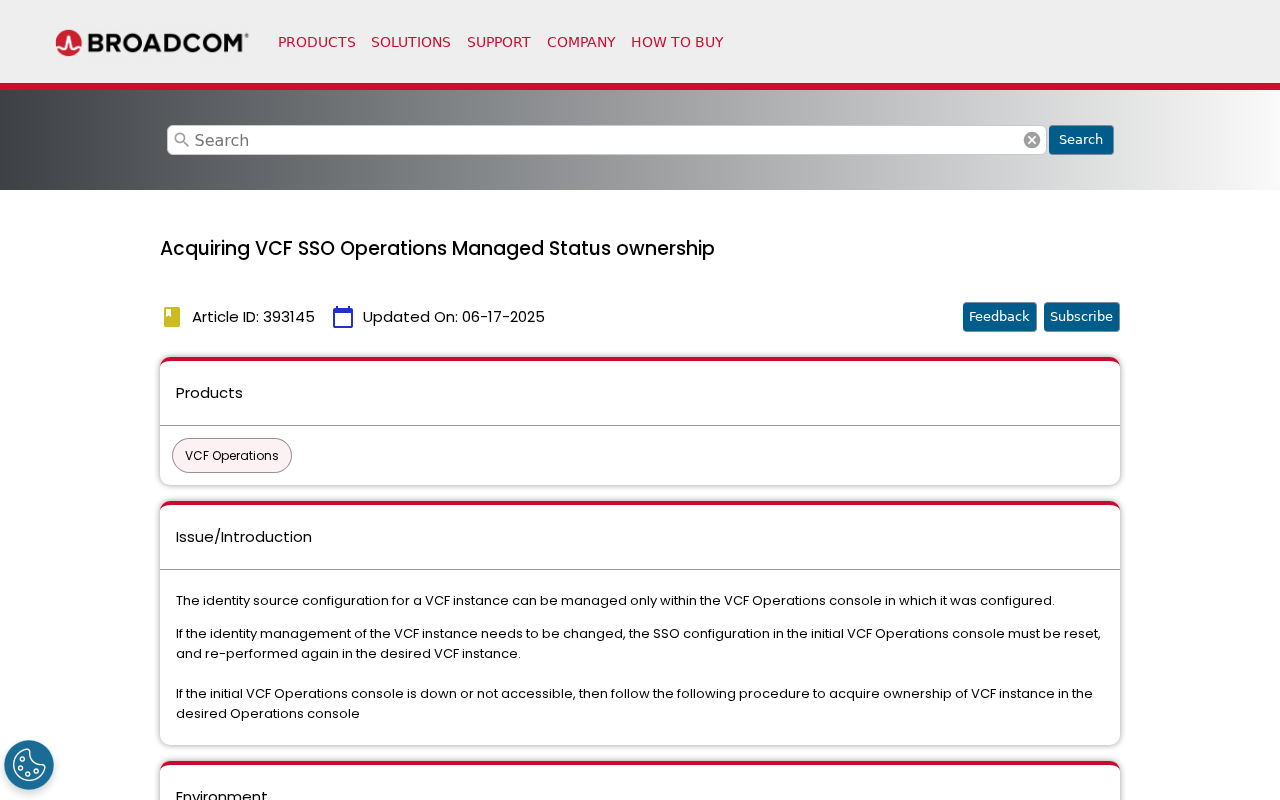The image size is (1280, 800).
Task: Click the Feedback button
Action: (999, 315)
